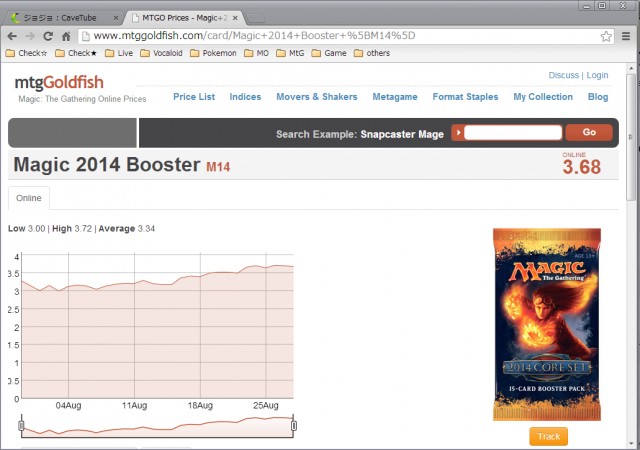Open the Indices menu item
This screenshot has height=450, width=640.
(x=245, y=97)
